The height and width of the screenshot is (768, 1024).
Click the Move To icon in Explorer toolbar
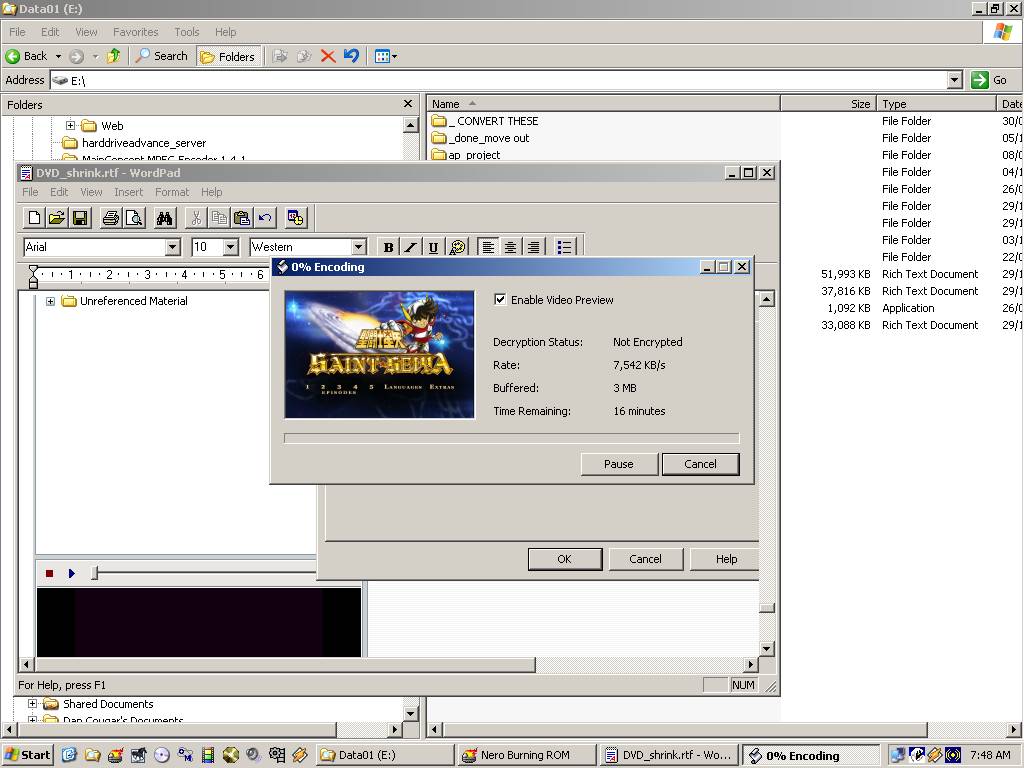coord(280,56)
